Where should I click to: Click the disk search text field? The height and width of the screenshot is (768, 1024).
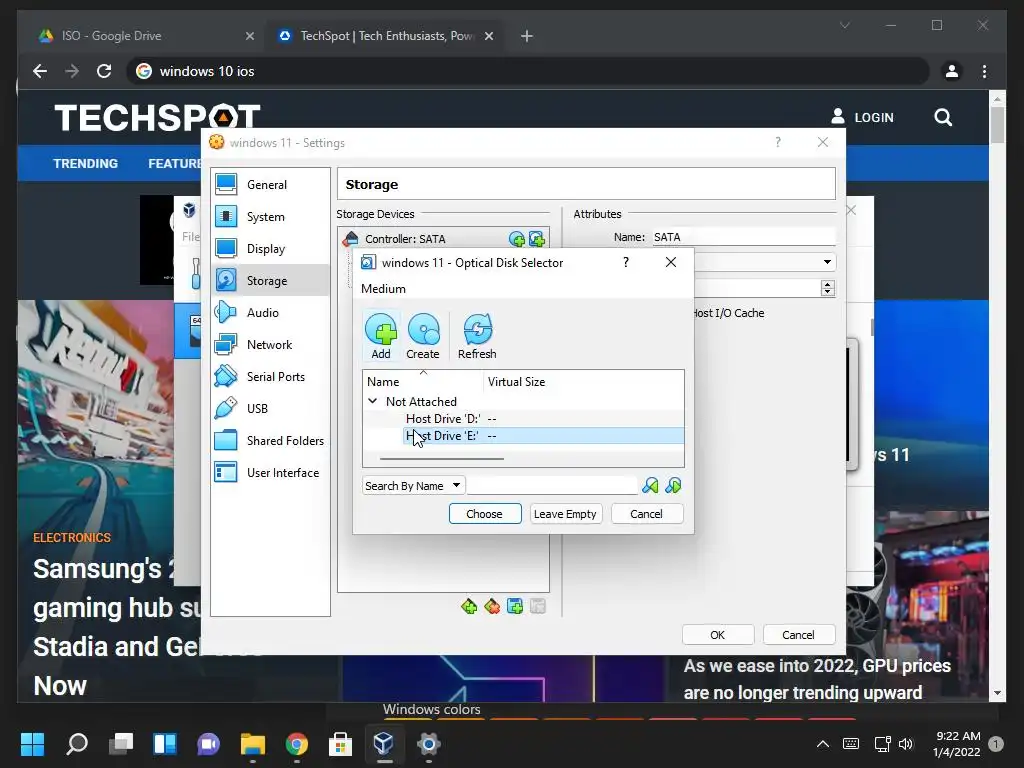tap(552, 485)
